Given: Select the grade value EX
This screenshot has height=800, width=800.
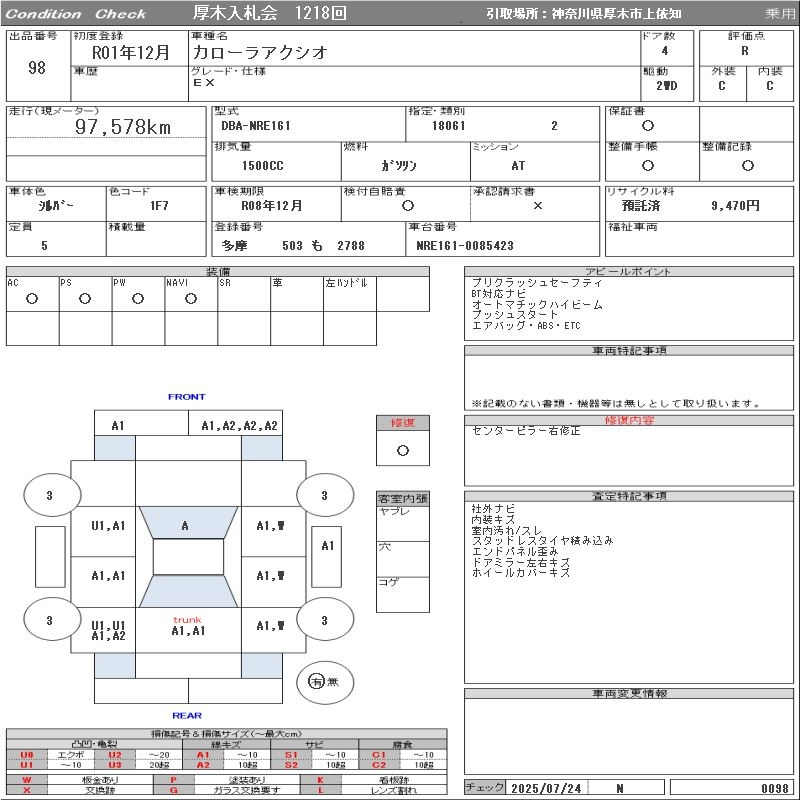Looking at the screenshot, I should pos(204,82).
